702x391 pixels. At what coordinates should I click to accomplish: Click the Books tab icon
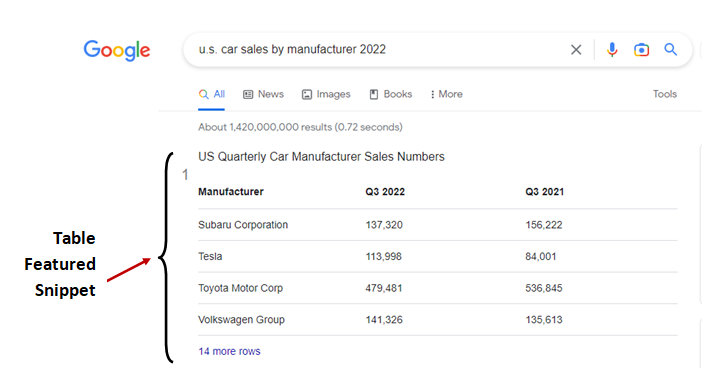click(x=374, y=95)
